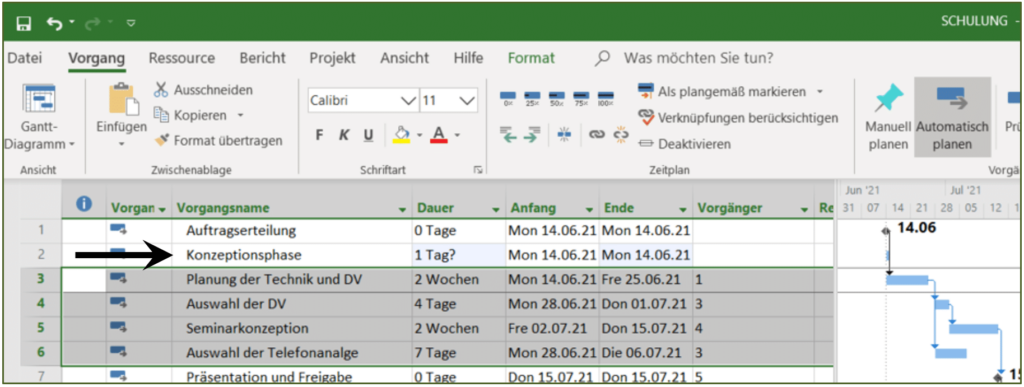Click task mode icon for Seminarkonzeption row

coord(118,328)
